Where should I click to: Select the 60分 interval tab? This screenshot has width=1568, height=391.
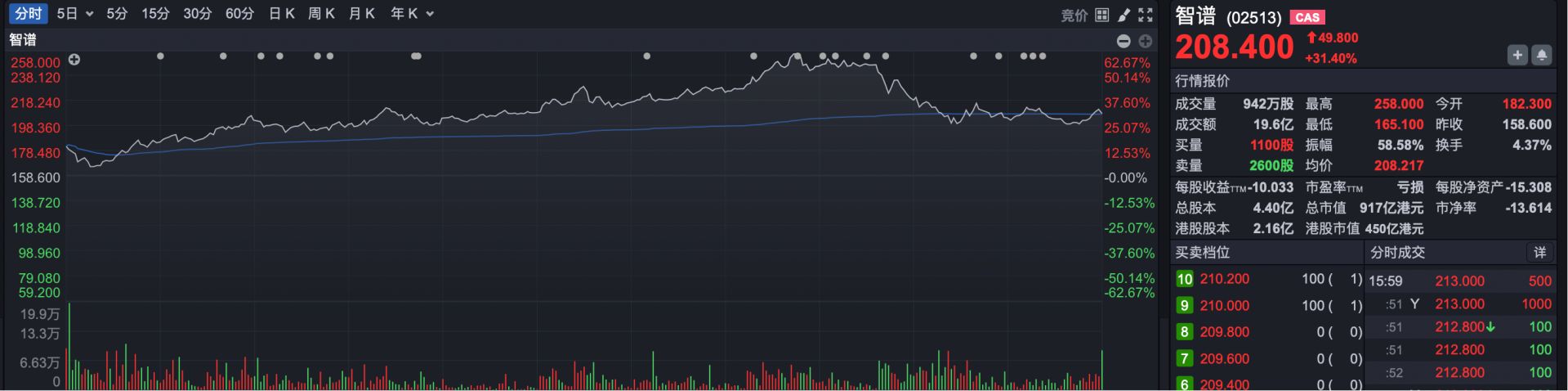point(239,14)
